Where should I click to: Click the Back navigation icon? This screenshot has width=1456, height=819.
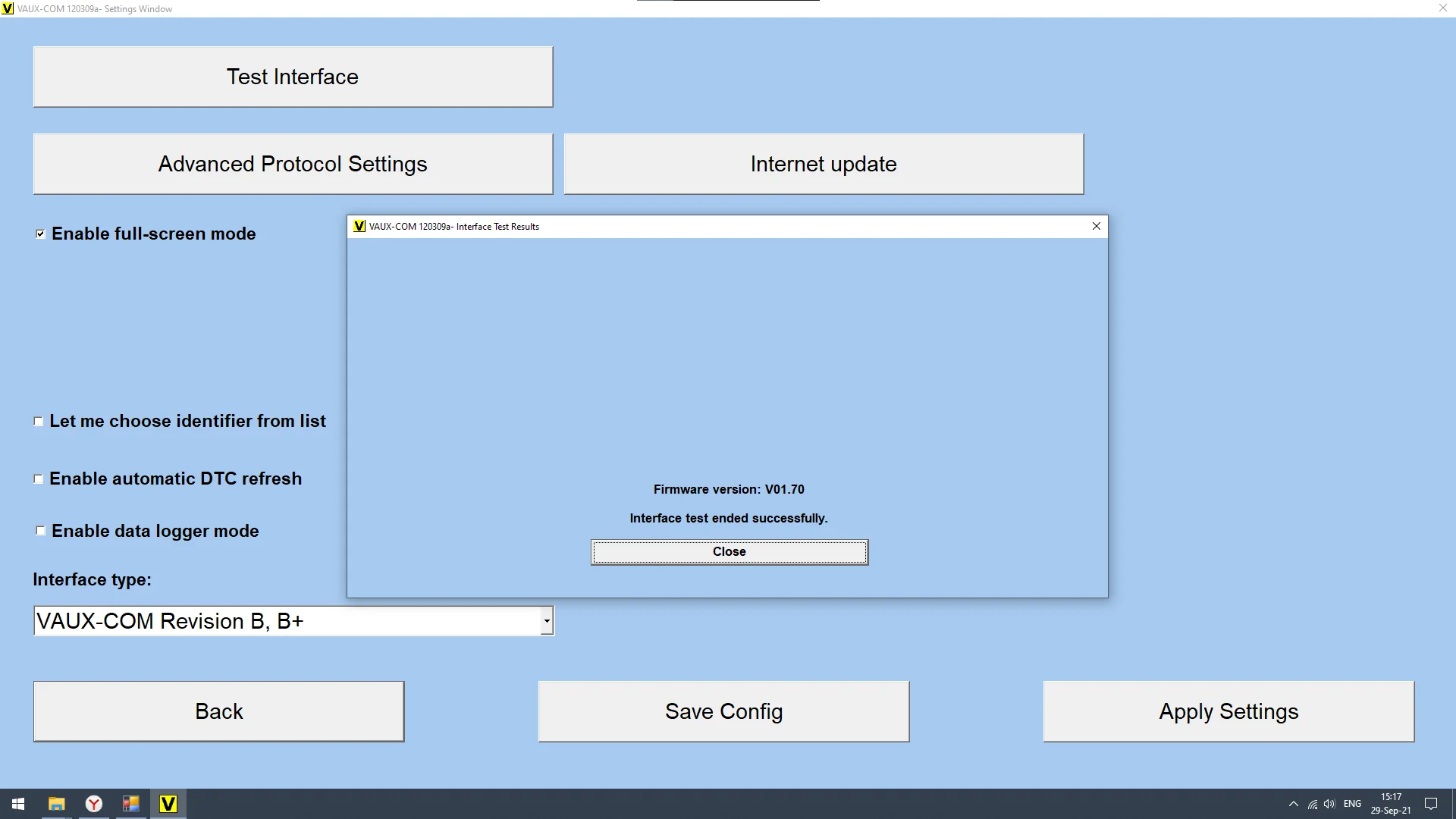(x=219, y=711)
